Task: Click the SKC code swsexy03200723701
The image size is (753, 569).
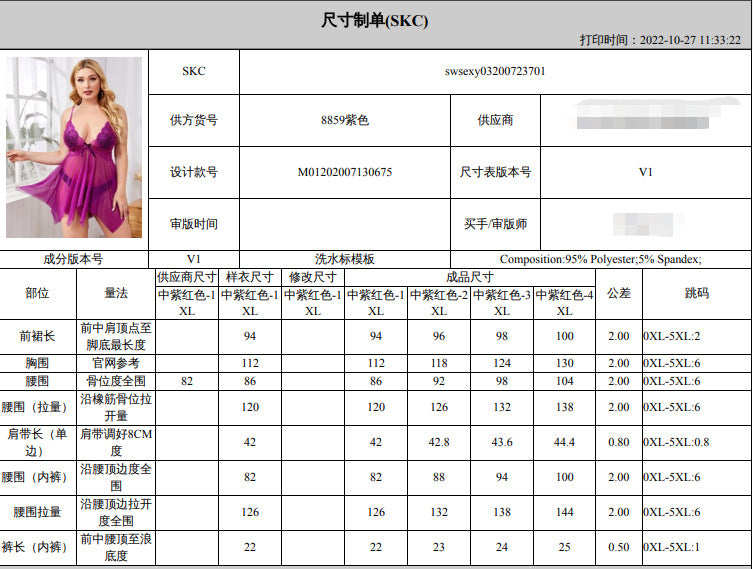Action: pos(495,72)
